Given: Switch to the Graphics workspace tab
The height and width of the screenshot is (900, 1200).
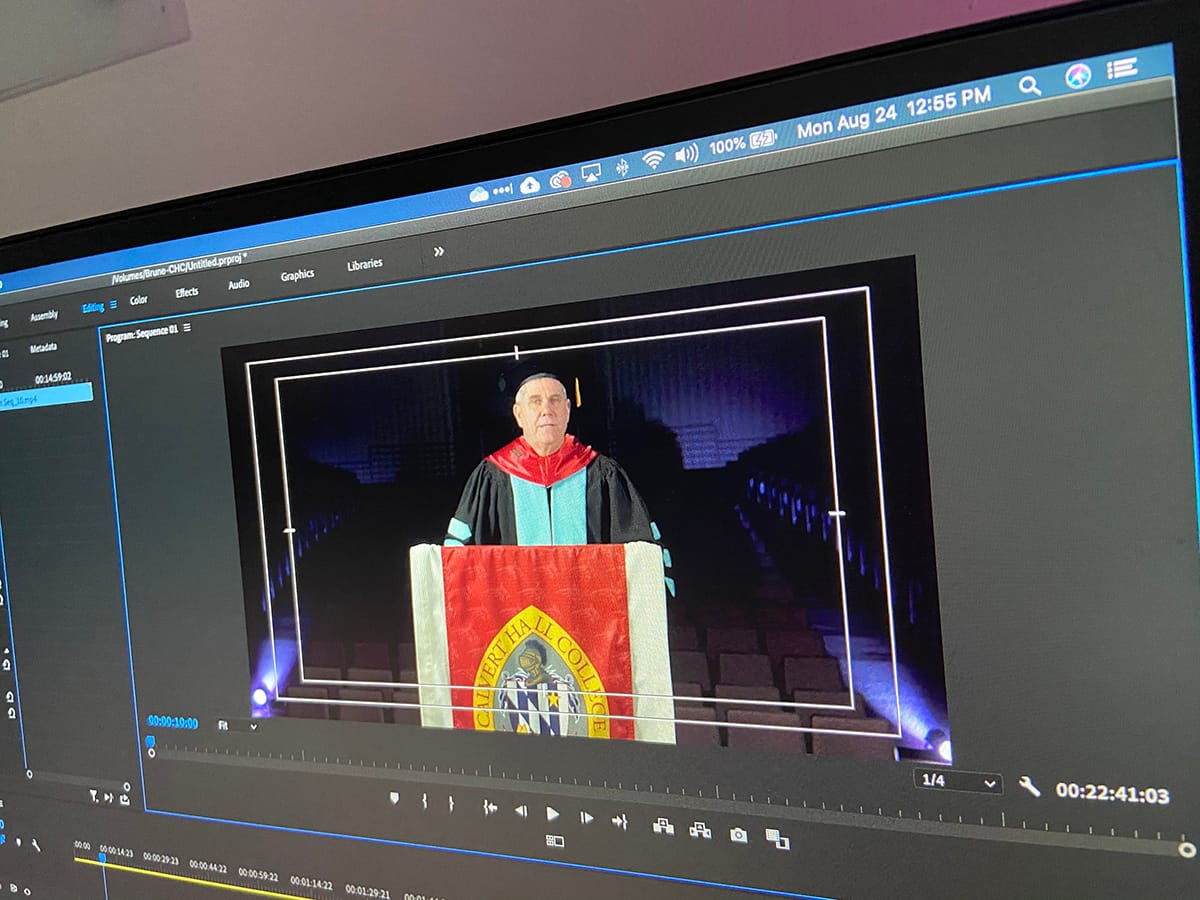Looking at the screenshot, I should (x=297, y=275).
